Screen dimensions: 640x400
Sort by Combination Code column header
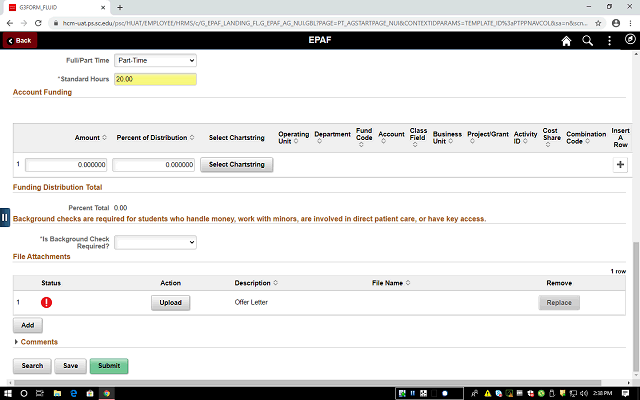pos(586,138)
